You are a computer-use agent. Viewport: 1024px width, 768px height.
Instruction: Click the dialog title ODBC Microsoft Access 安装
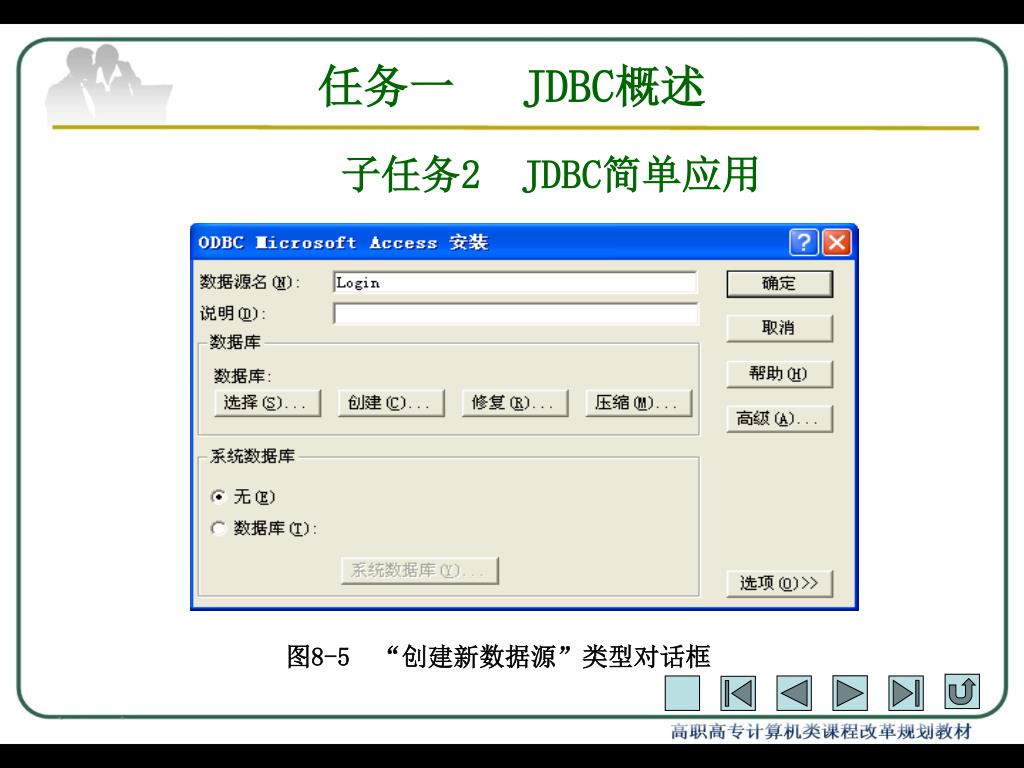pyautogui.click(x=343, y=242)
